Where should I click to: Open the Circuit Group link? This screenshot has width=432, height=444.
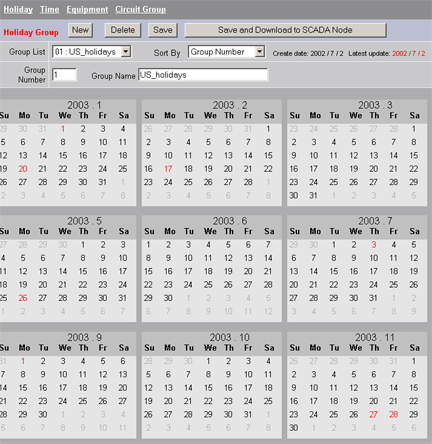tap(140, 9)
